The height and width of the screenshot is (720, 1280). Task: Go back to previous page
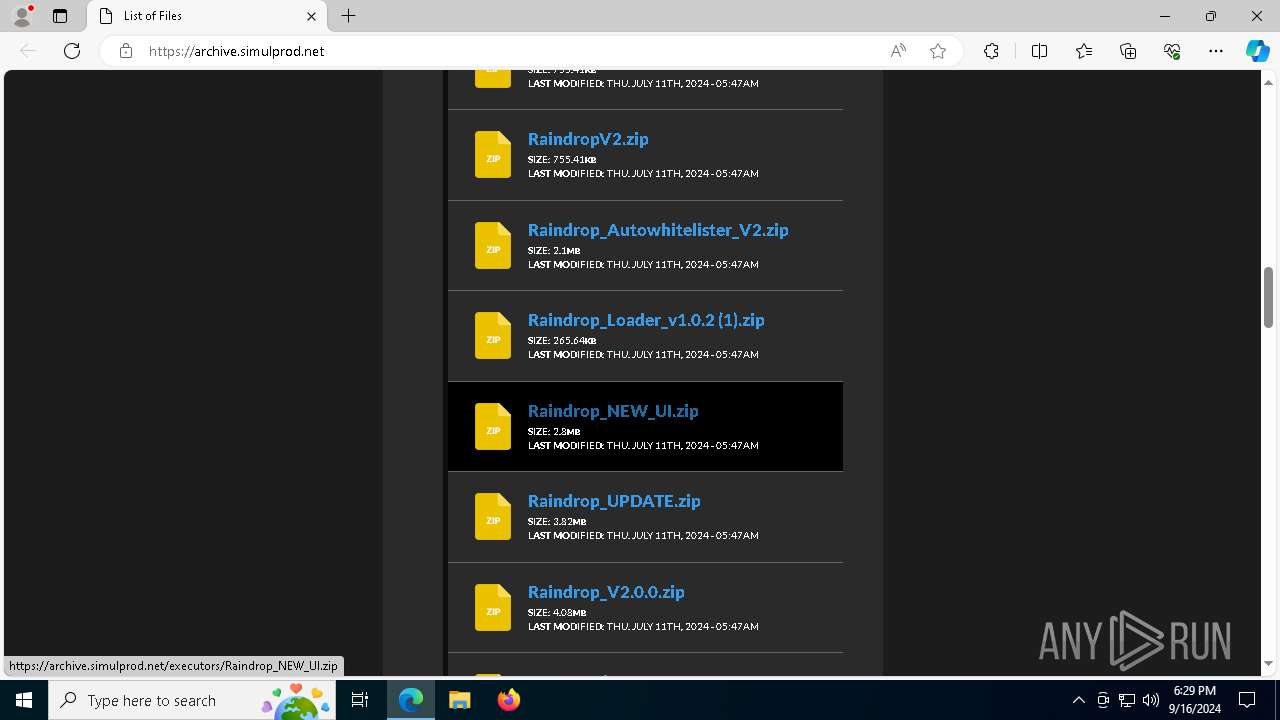coord(28,51)
